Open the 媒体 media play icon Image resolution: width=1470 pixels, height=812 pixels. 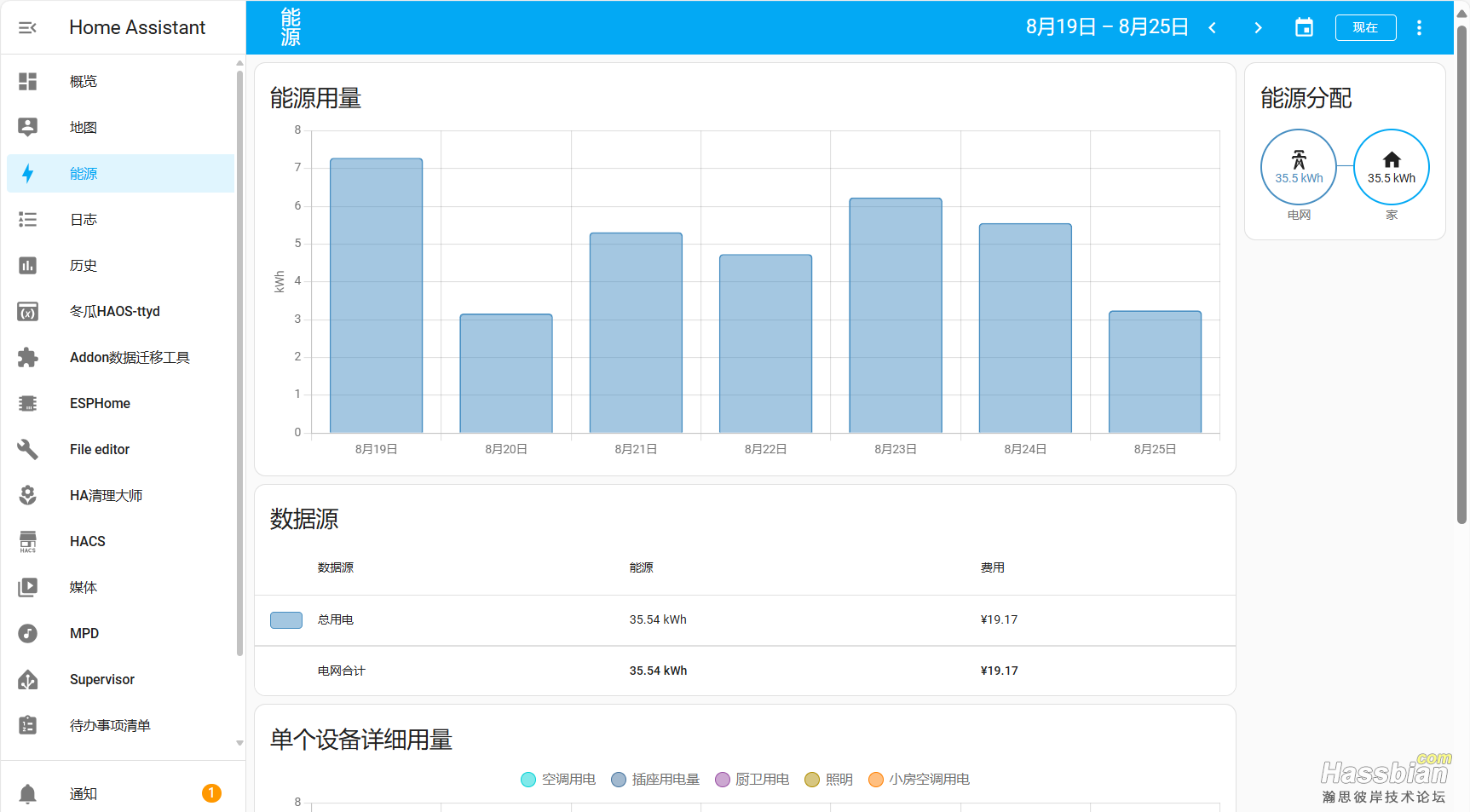pyautogui.click(x=28, y=587)
